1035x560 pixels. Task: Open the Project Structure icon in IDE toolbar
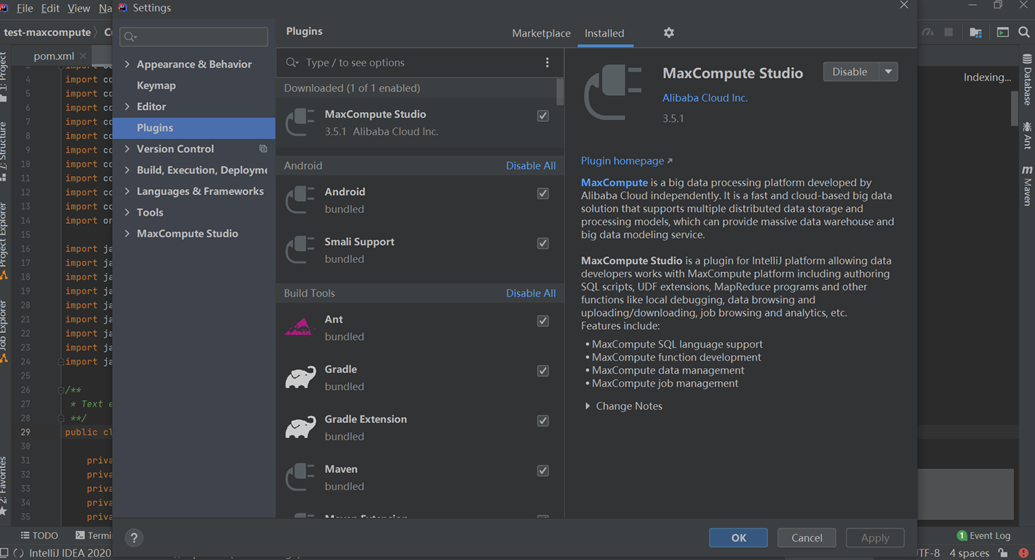(x=976, y=32)
